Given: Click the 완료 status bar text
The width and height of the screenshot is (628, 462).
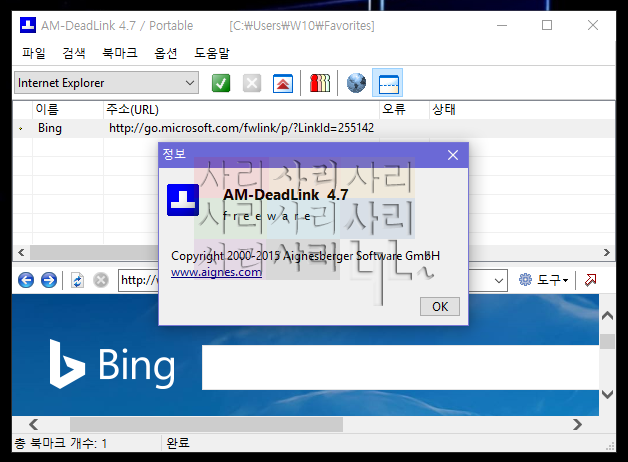Looking at the screenshot, I should pyautogui.click(x=178, y=443).
